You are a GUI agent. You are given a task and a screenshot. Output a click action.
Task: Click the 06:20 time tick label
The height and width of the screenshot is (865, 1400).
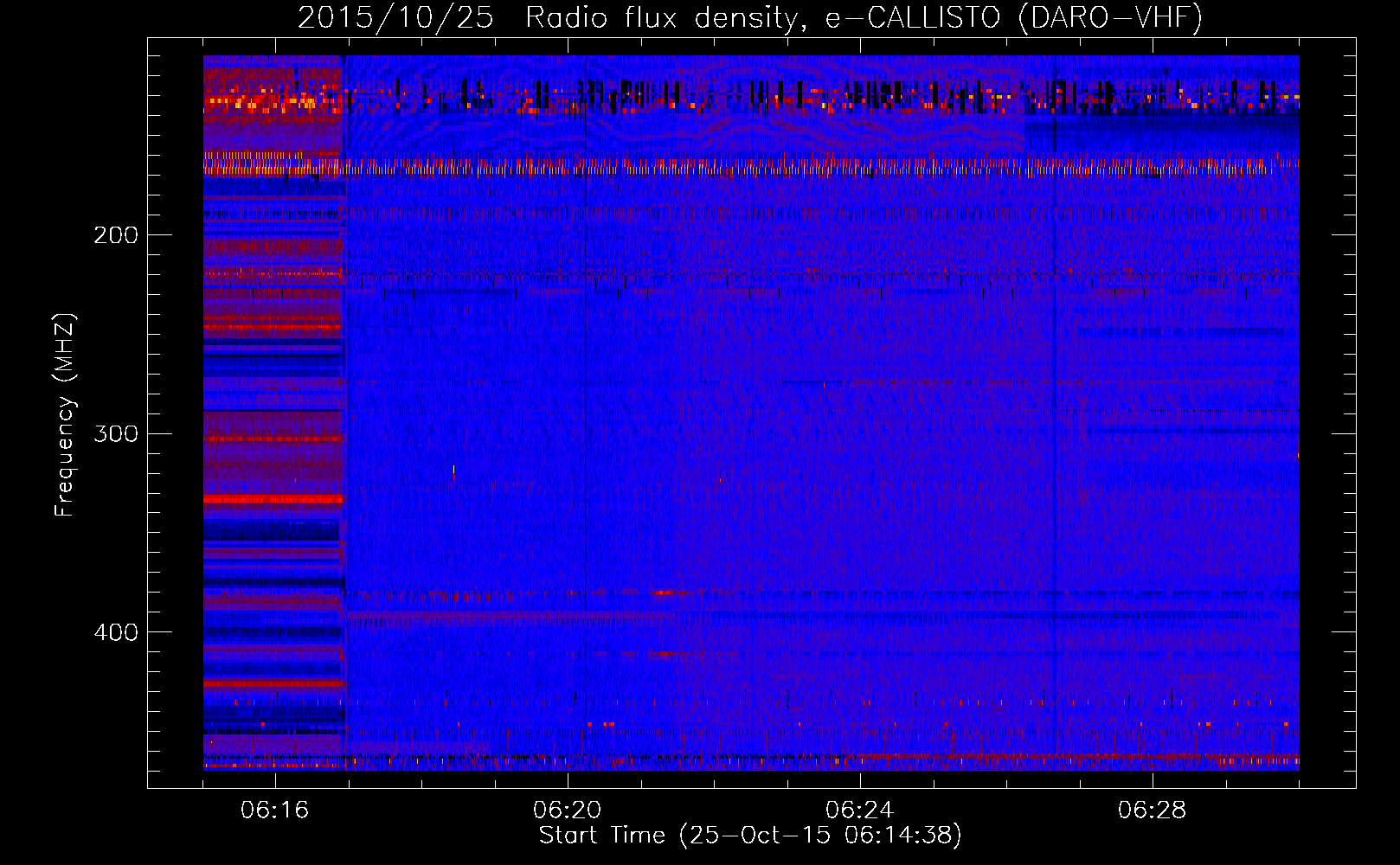tap(568, 811)
